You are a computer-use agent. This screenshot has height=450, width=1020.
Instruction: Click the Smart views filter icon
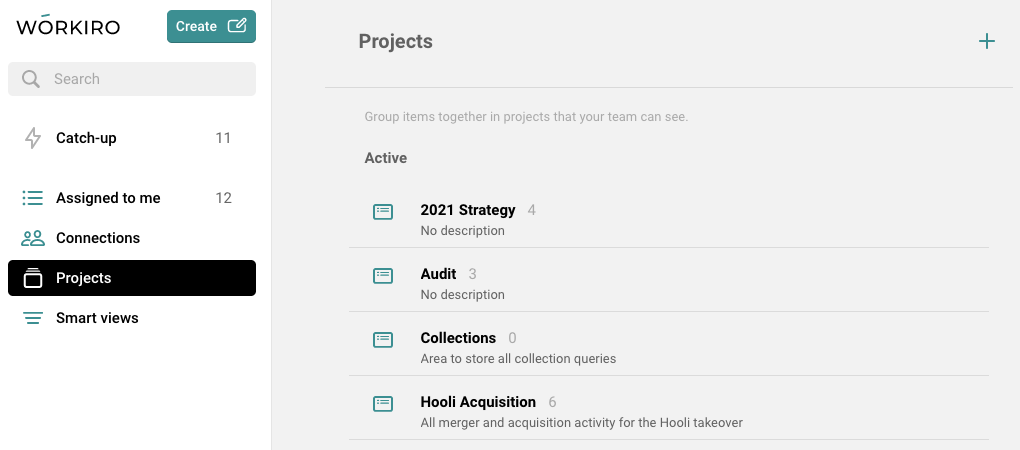(33, 318)
